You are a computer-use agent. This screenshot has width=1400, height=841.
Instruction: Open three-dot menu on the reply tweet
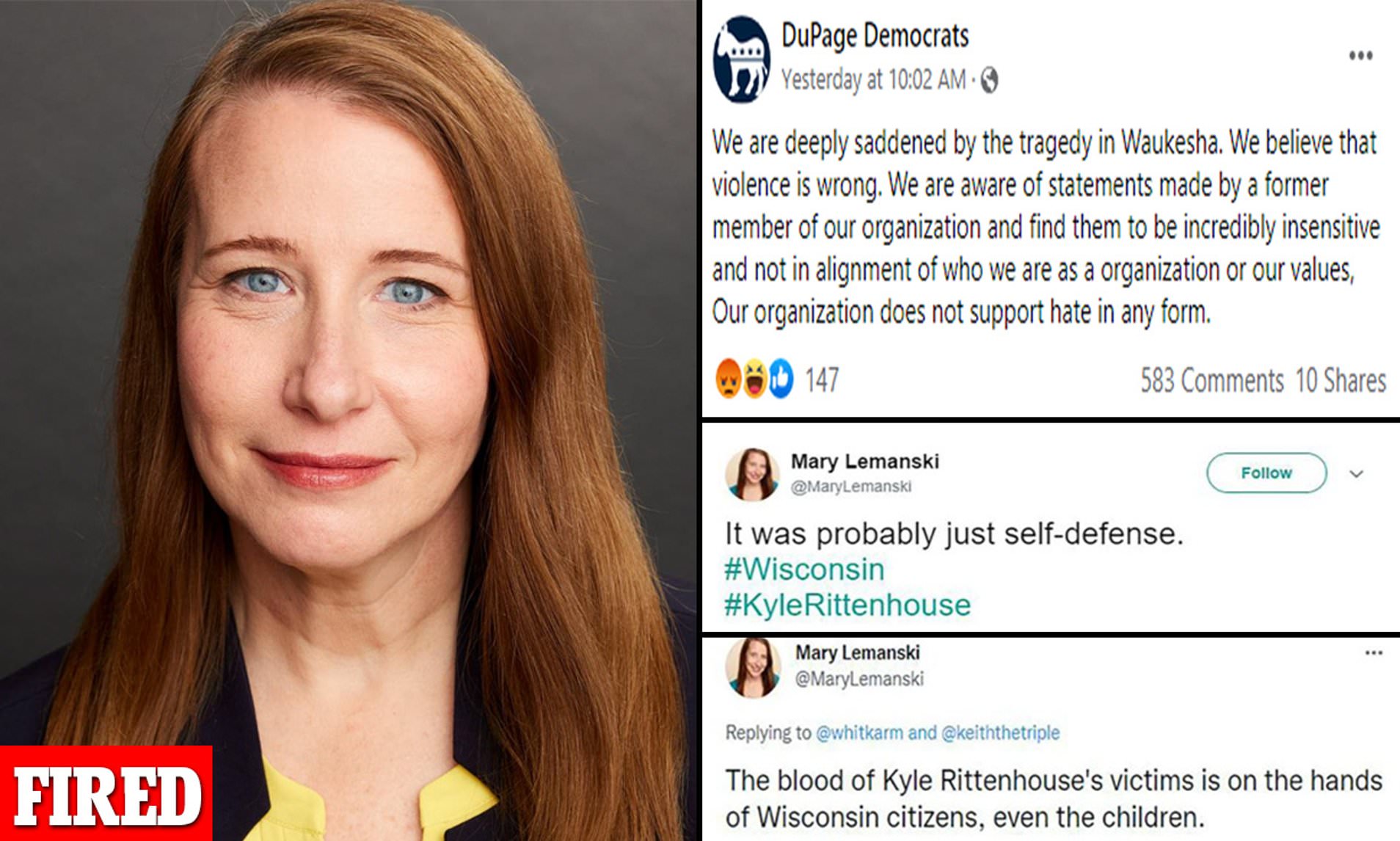1374,652
